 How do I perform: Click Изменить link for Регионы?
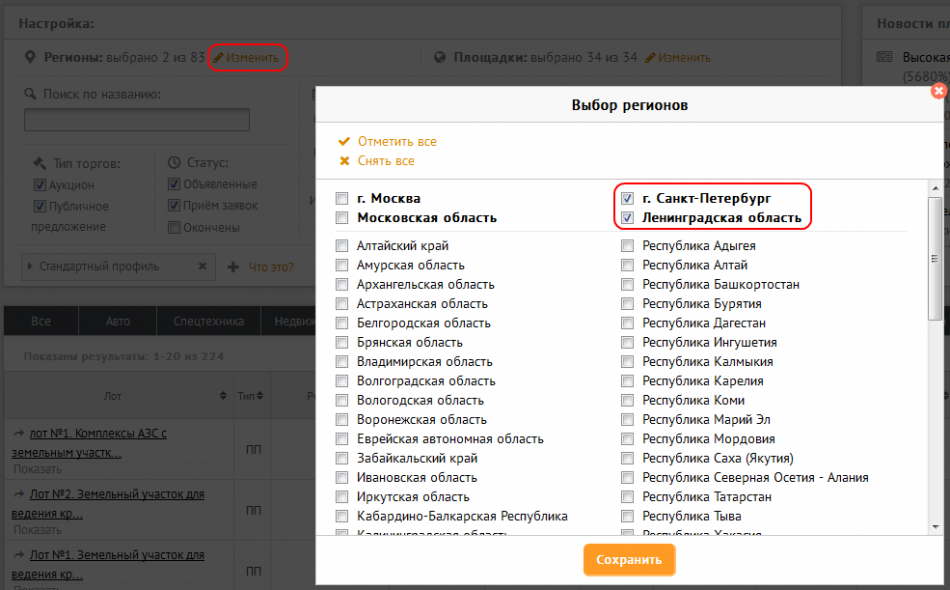pyautogui.click(x=252, y=58)
